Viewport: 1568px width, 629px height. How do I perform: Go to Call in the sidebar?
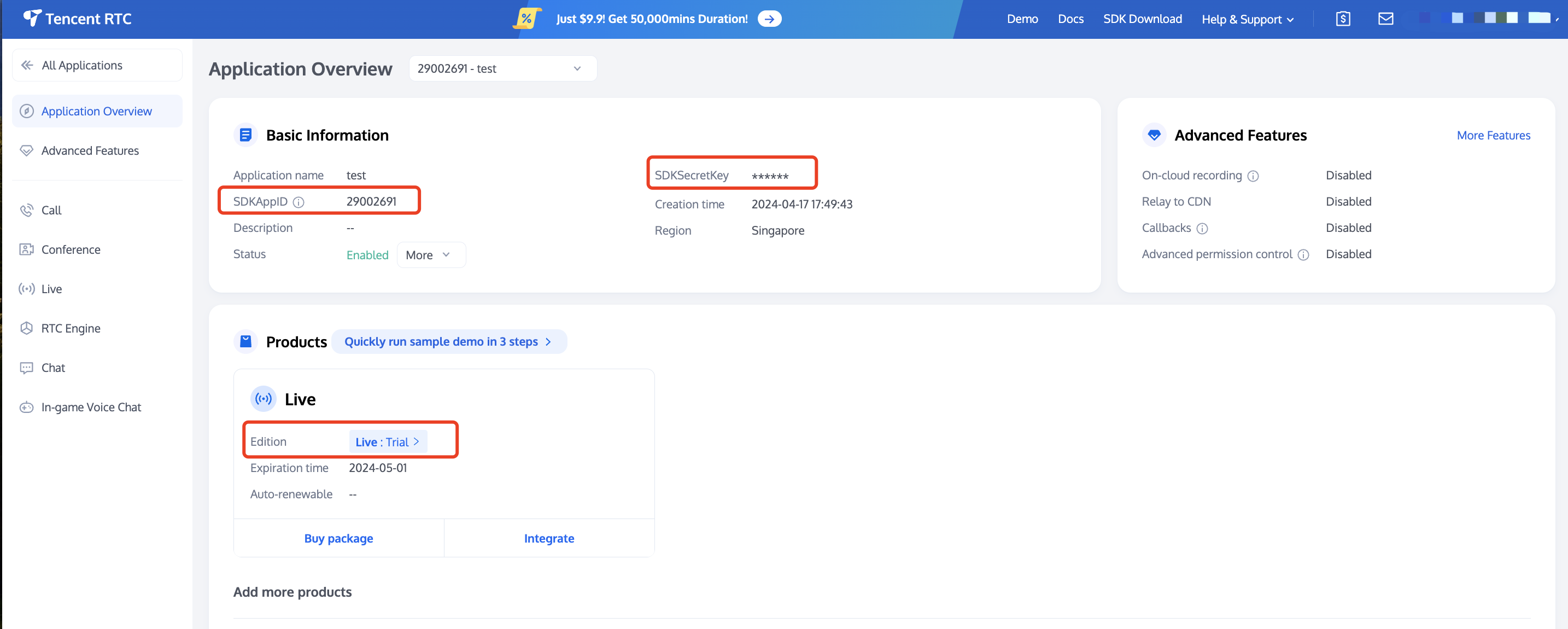click(52, 210)
